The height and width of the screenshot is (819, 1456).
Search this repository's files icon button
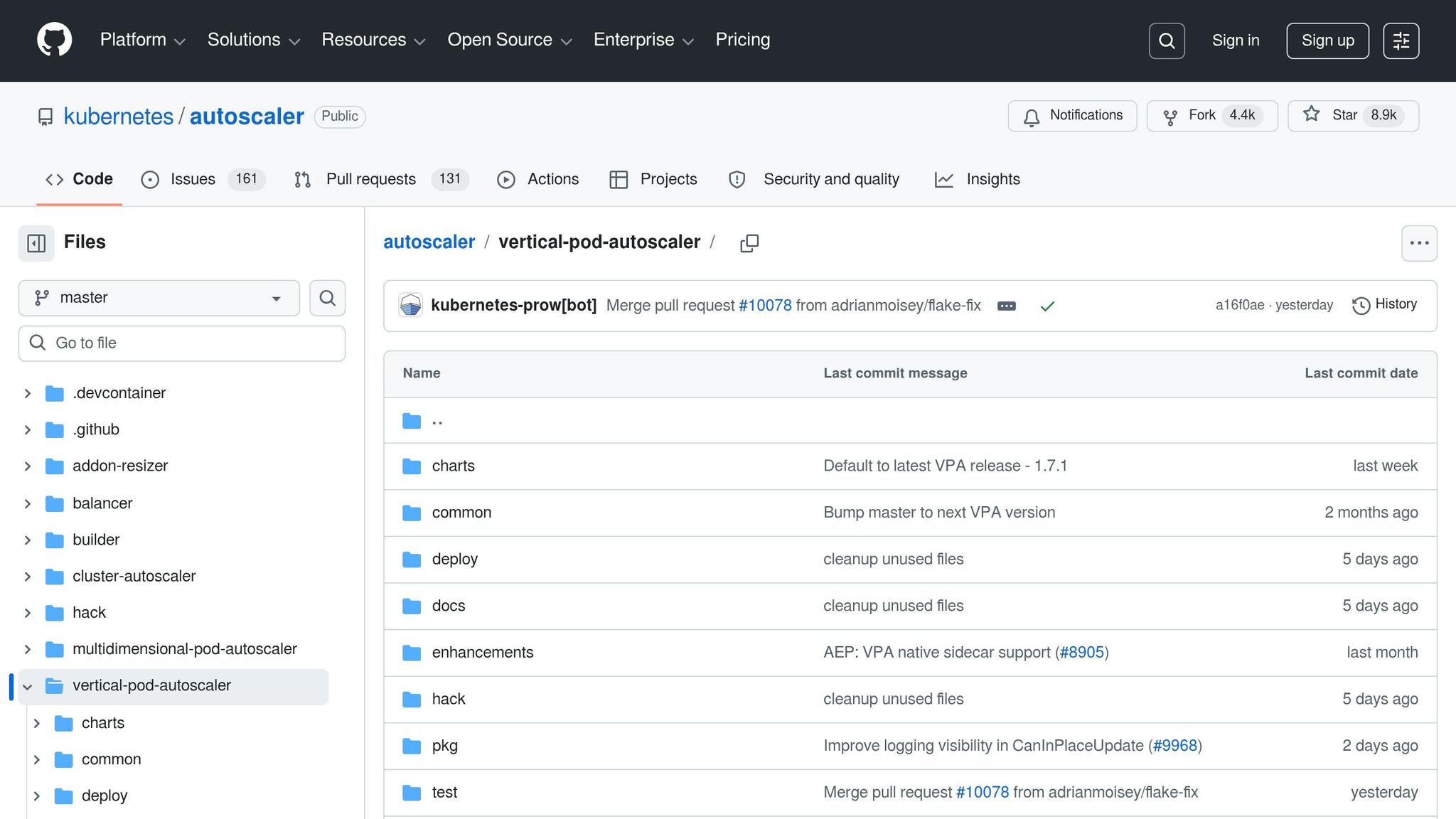[x=327, y=298]
